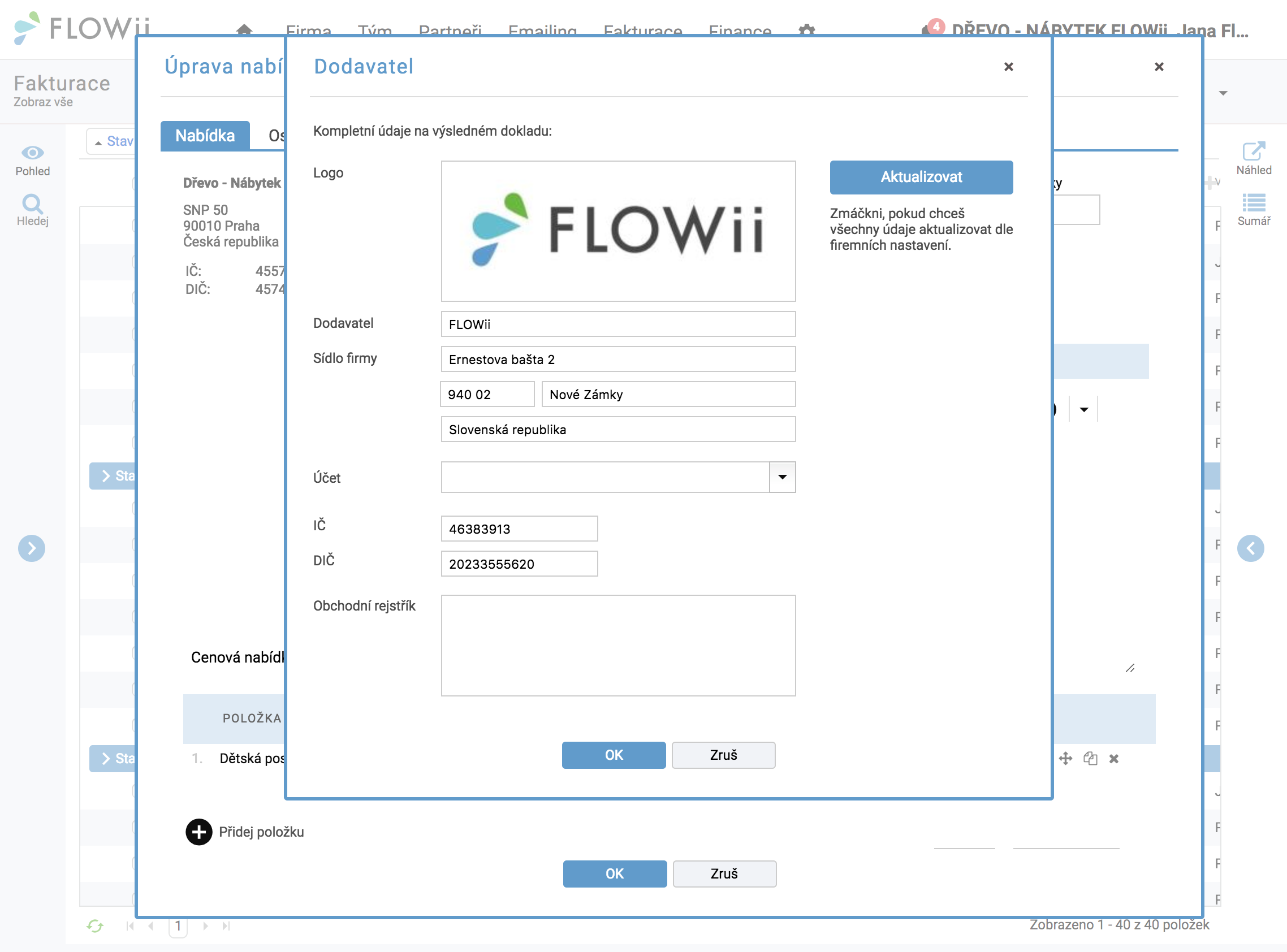Close the Dodavatel dialog
1287x952 pixels.
click(x=1009, y=67)
